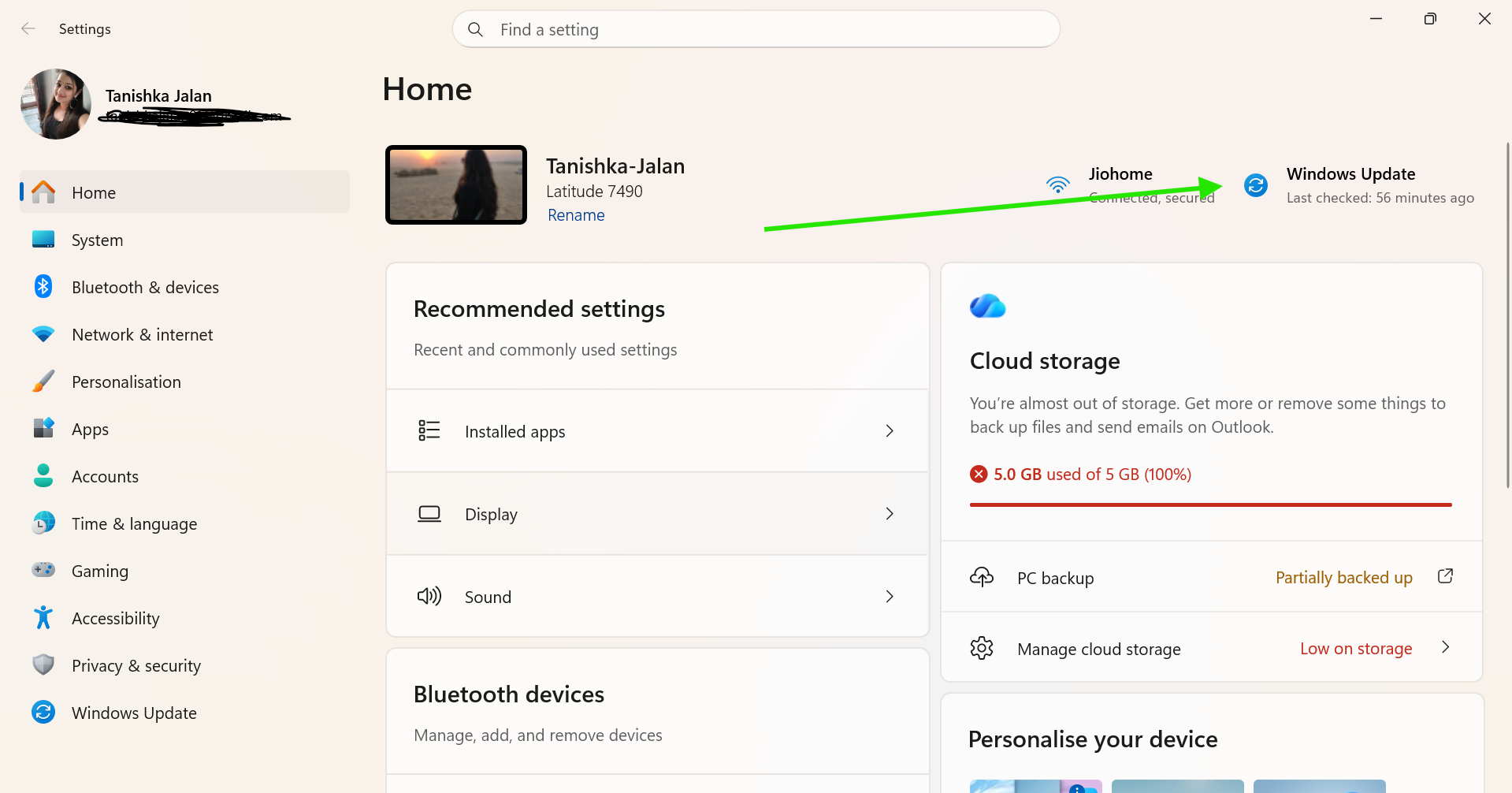This screenshot has width=1512, height=793.
Task: Click the Privacy shield icon
Action: tap(43, 665)
